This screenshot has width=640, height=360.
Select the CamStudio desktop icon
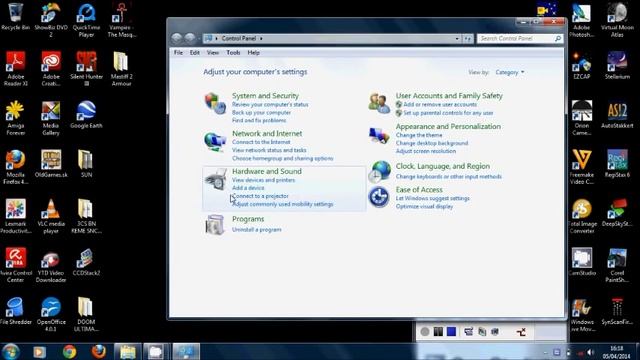click(x=582, y=262)
